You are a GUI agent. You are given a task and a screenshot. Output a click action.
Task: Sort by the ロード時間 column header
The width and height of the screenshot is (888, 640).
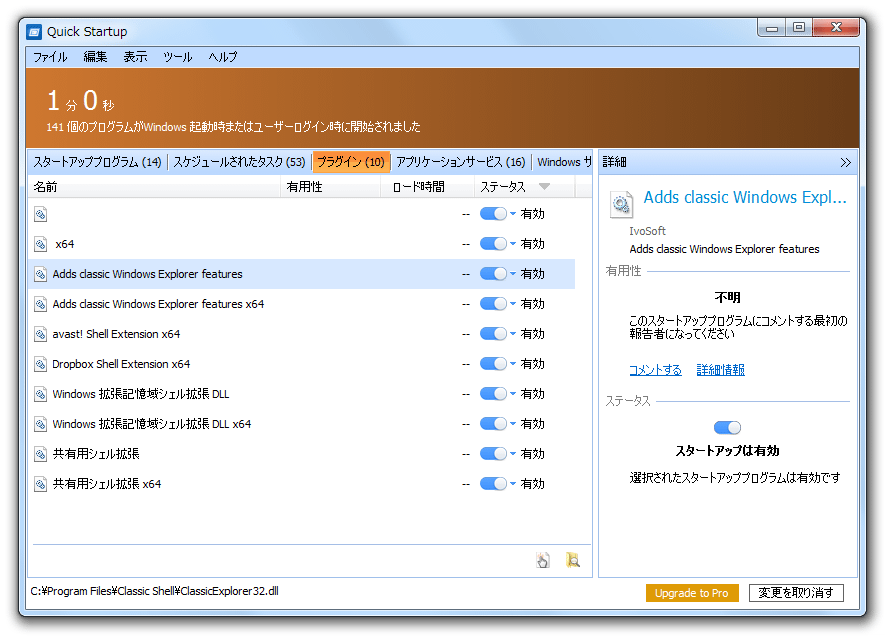click(428, 187)
